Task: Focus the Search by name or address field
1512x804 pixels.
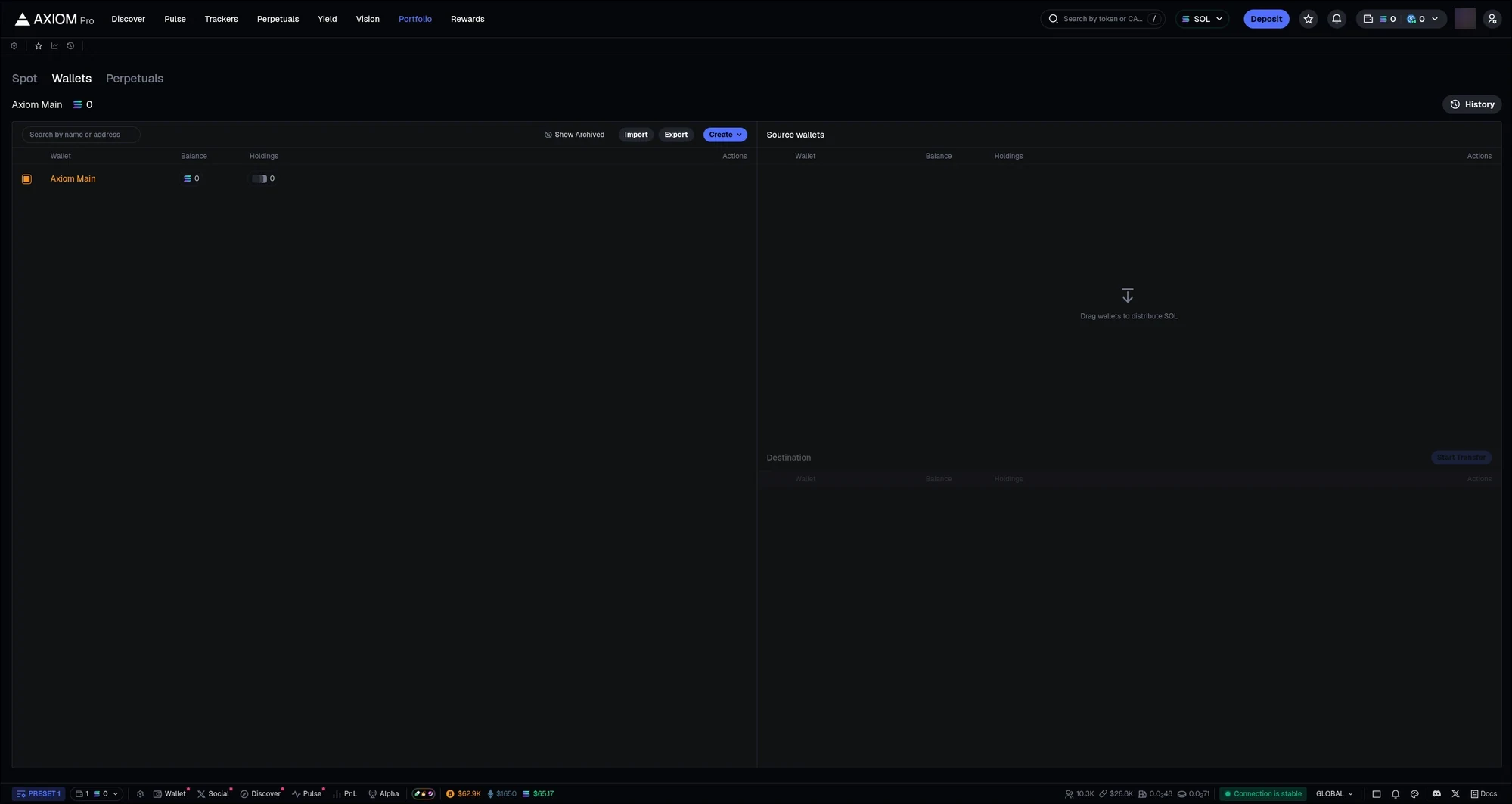Action: pos(81,135)
